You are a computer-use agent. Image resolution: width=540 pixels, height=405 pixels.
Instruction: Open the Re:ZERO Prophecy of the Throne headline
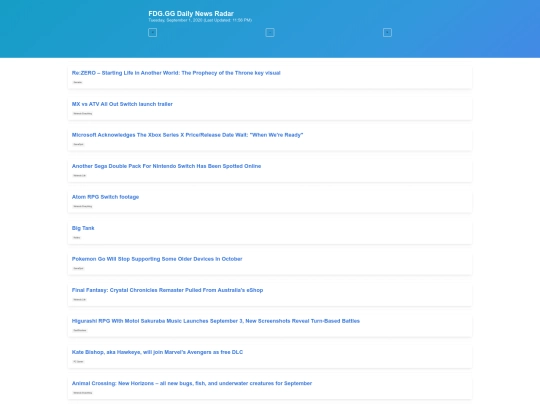[x=176, y=73]
